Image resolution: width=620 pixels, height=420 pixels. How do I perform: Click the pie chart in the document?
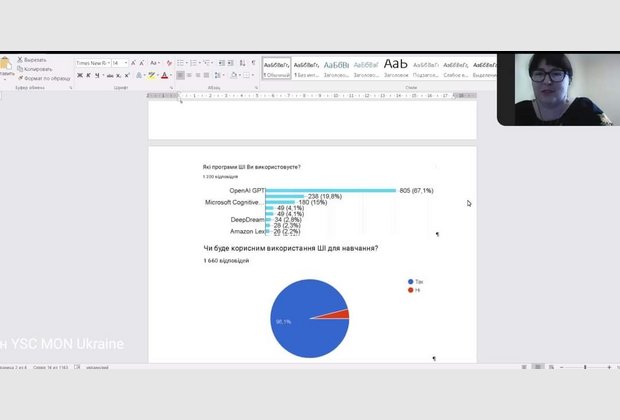(x=310, y=318)
